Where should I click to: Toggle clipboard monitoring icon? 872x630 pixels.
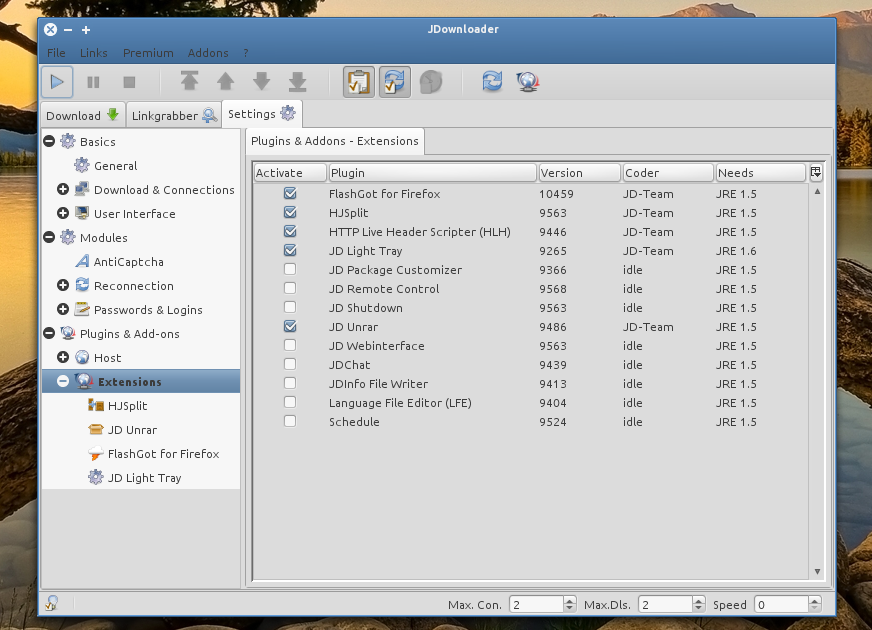click(359, 82)
